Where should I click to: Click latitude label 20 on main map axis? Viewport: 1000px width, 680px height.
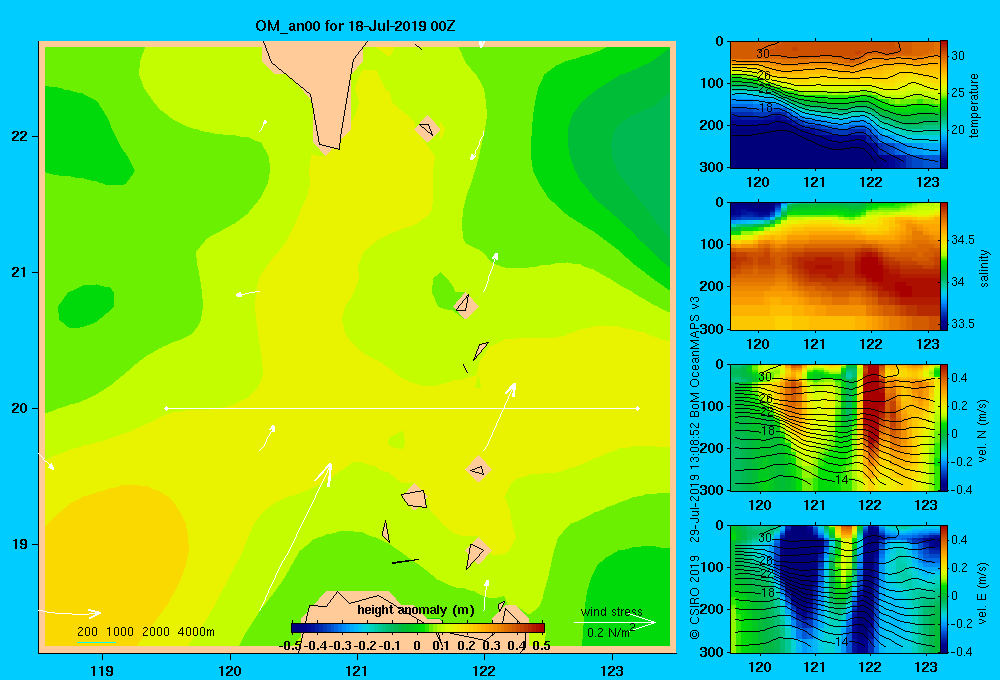pos(19,408)
